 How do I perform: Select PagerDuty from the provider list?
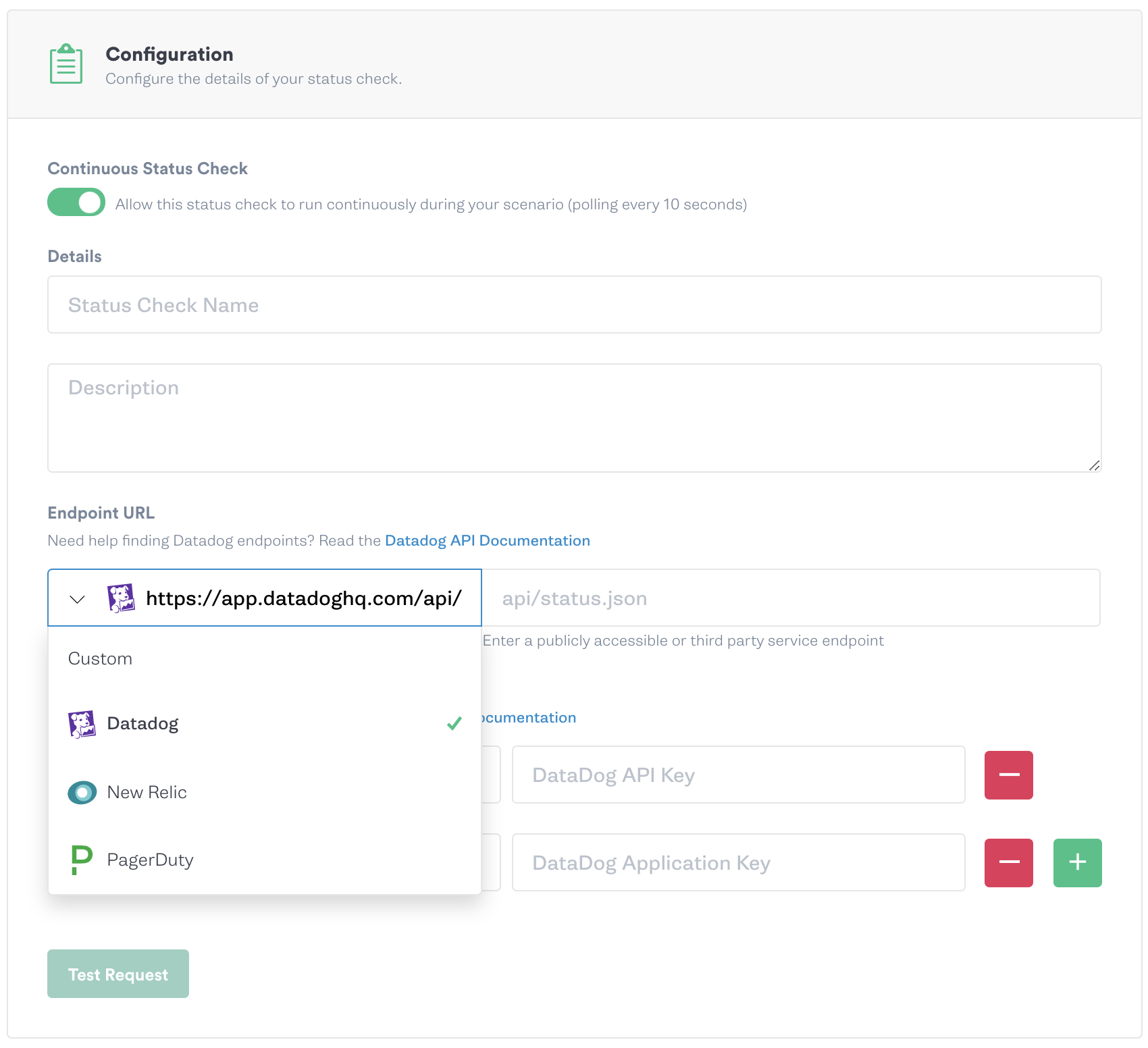(150, 859)
